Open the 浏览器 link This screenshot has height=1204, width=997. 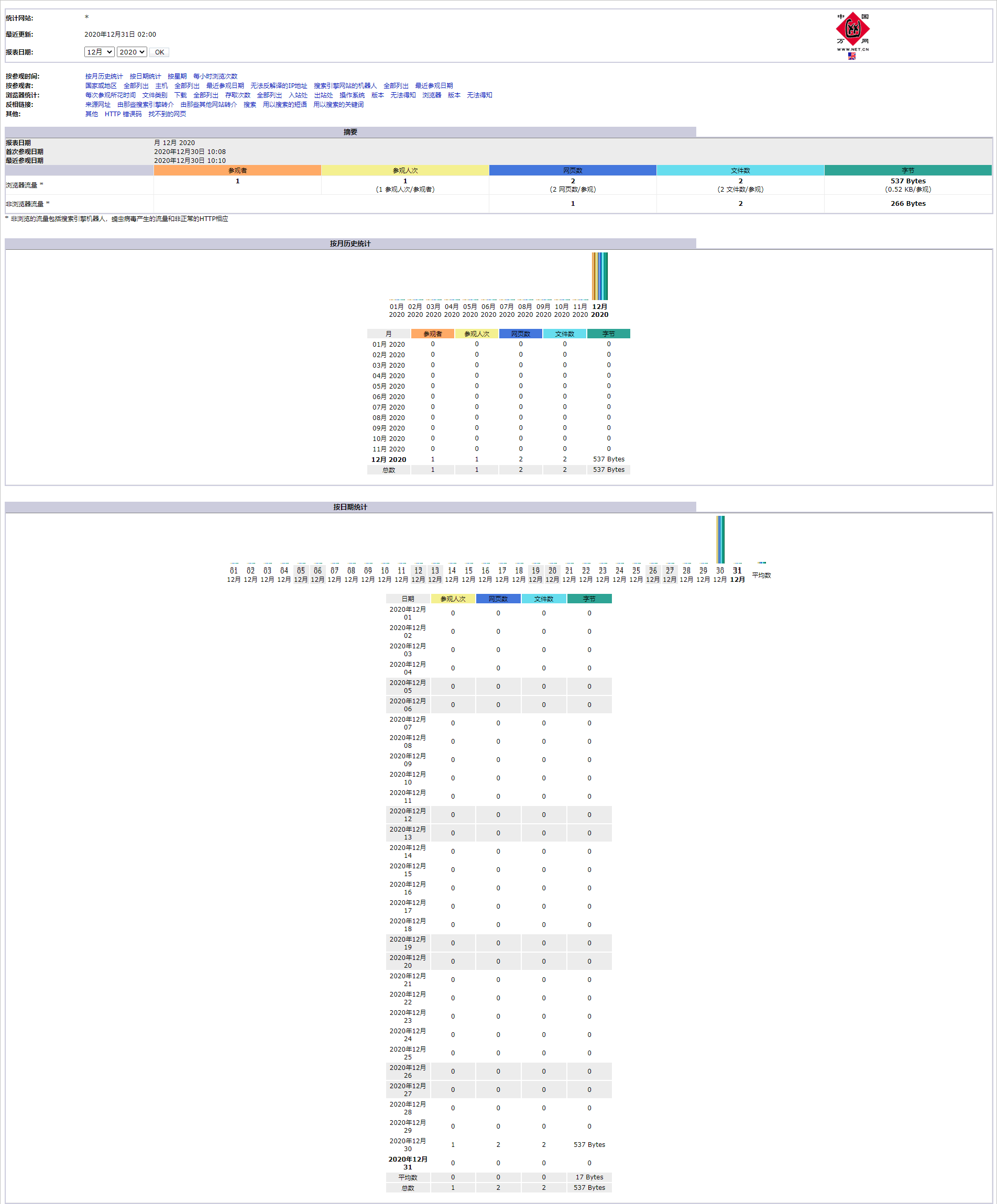point(432,95)
